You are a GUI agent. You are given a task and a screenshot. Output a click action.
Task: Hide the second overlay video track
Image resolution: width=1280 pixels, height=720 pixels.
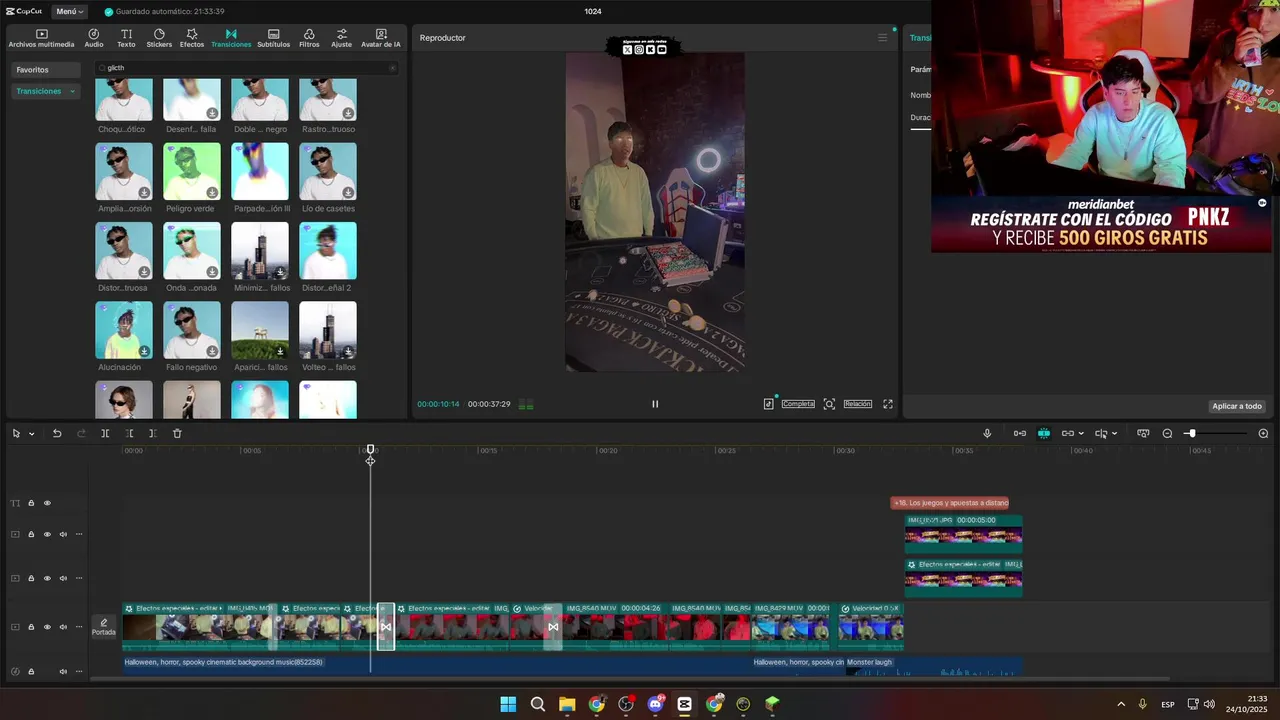(47, 578)
